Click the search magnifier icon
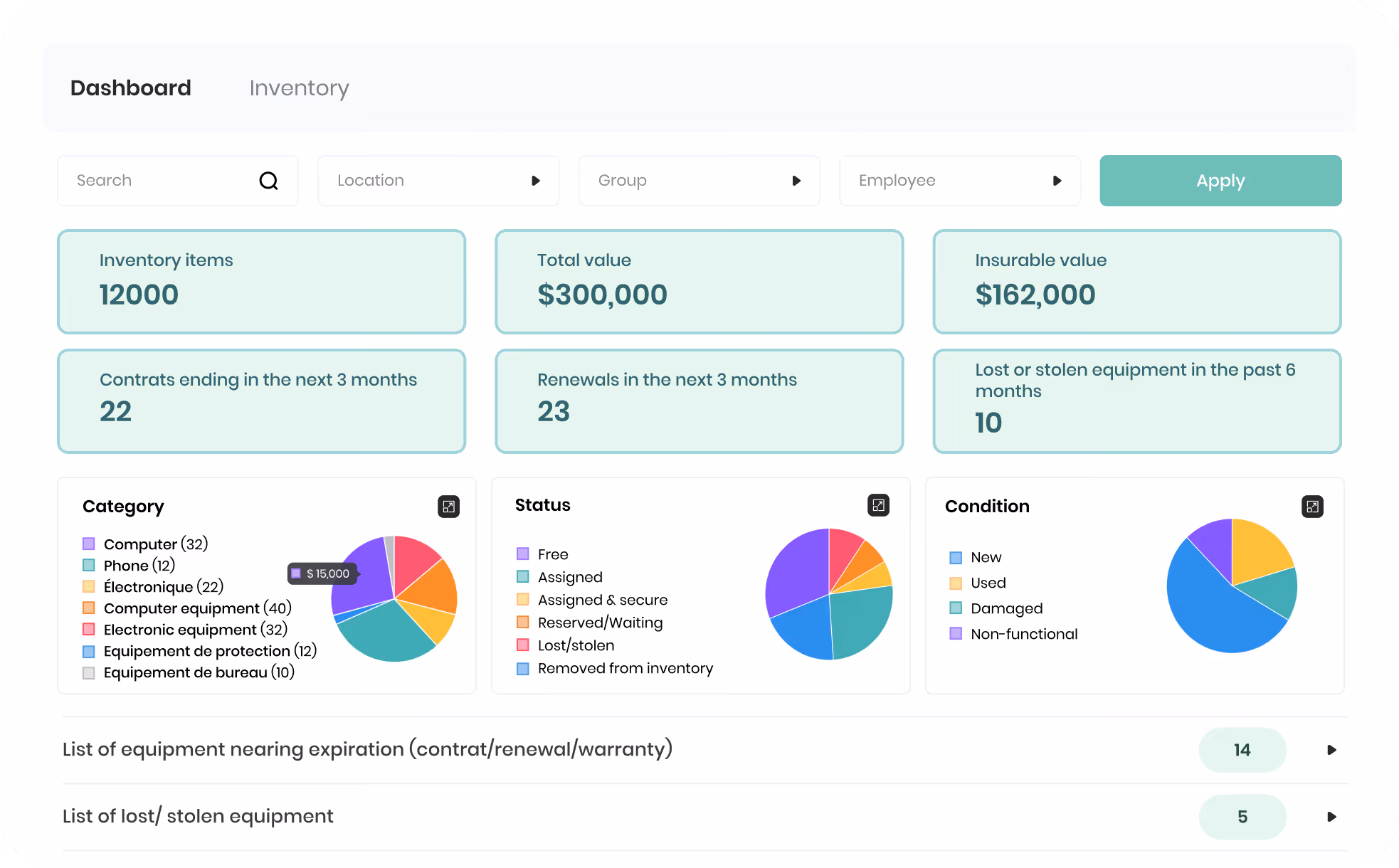Viewport: 1399px width, 868px height. [268, 181]
